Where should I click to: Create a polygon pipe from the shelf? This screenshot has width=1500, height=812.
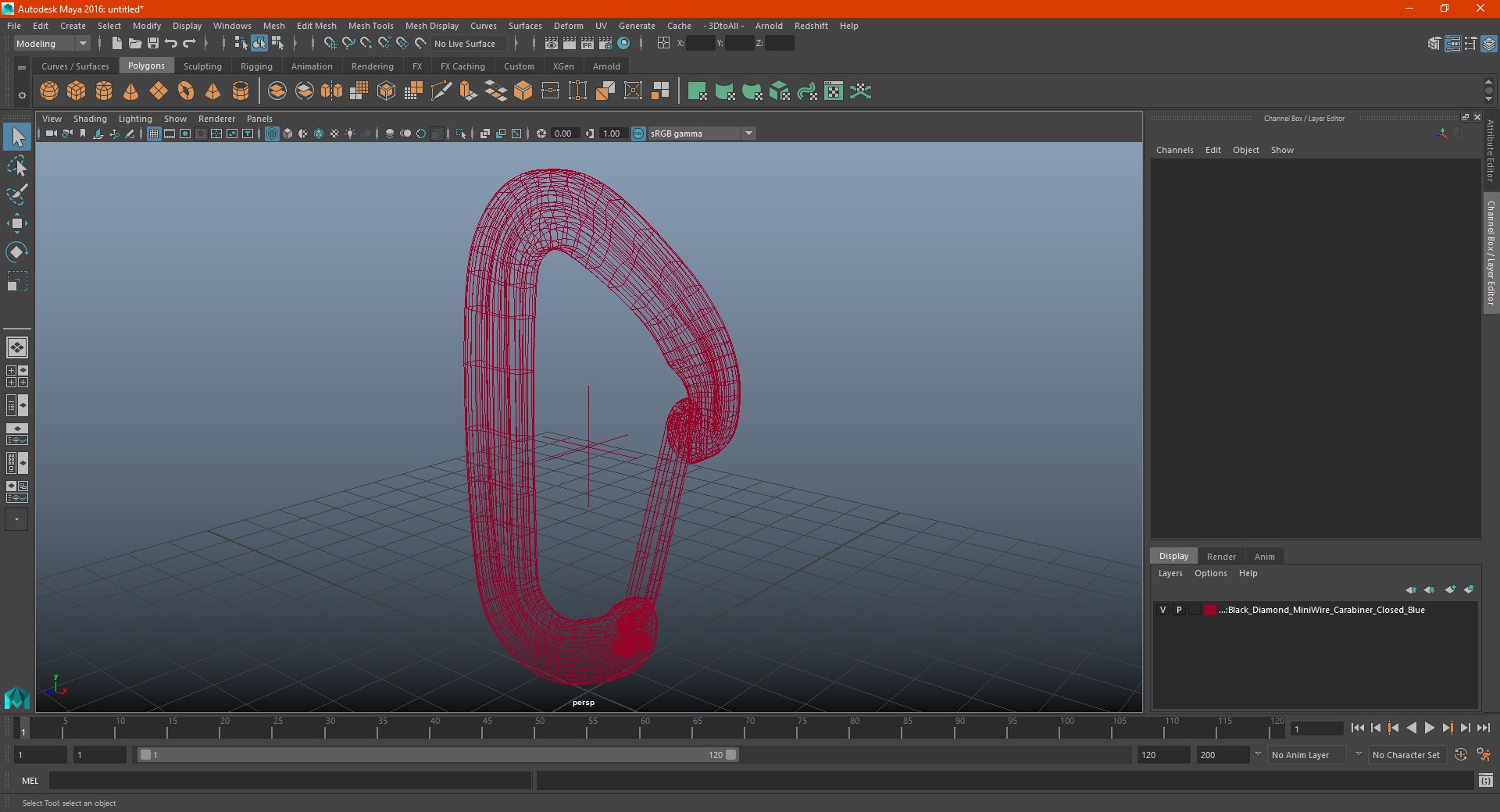click(x=241, y=91)
